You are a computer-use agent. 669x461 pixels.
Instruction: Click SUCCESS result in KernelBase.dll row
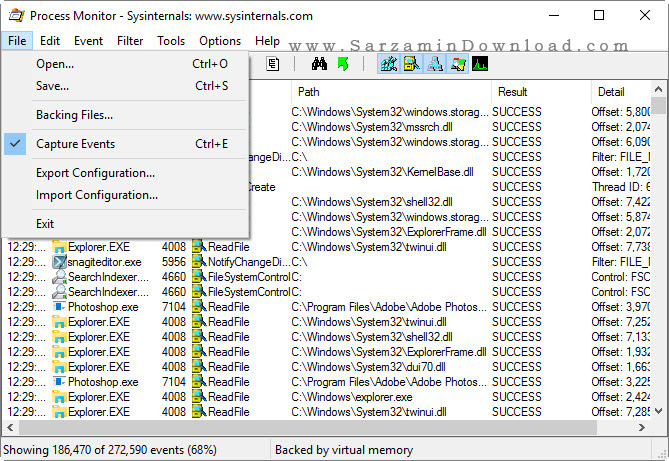point(517,172)
